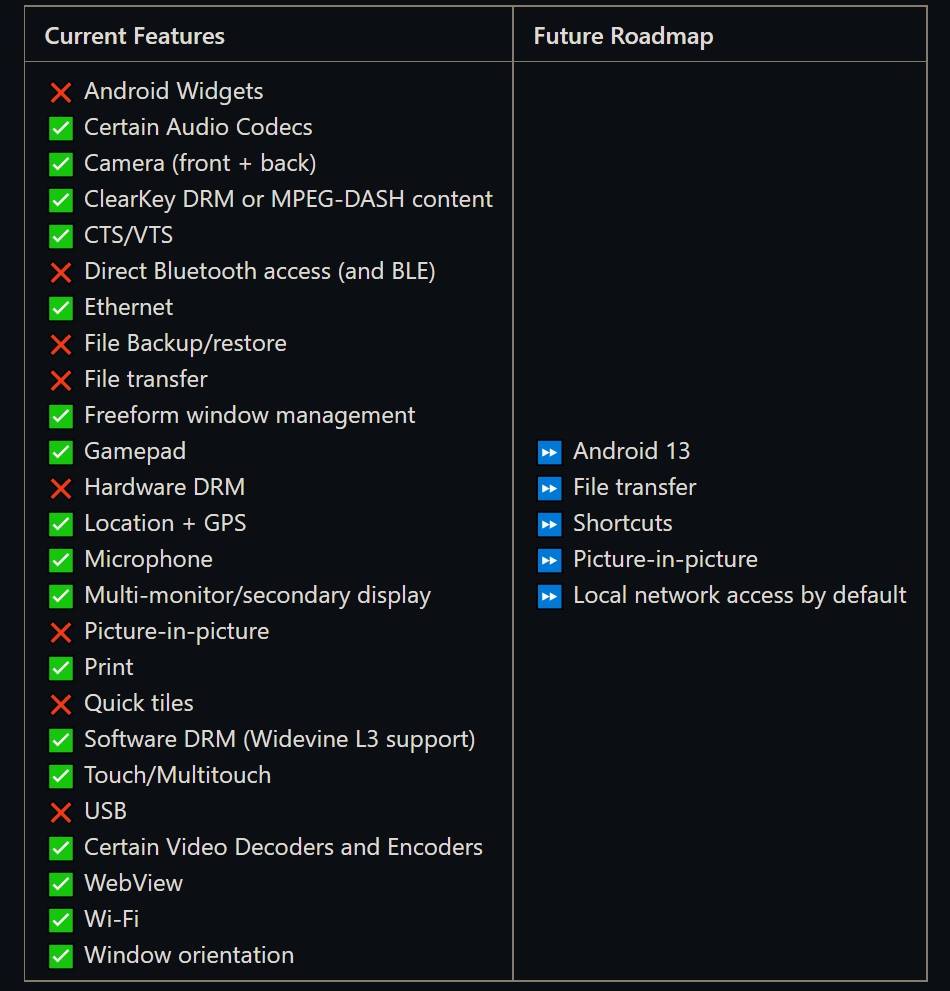Viewport: 950px width, 991px height.
Task: Click the green checkmark beside Gamepad
Action: click(61, 452)
